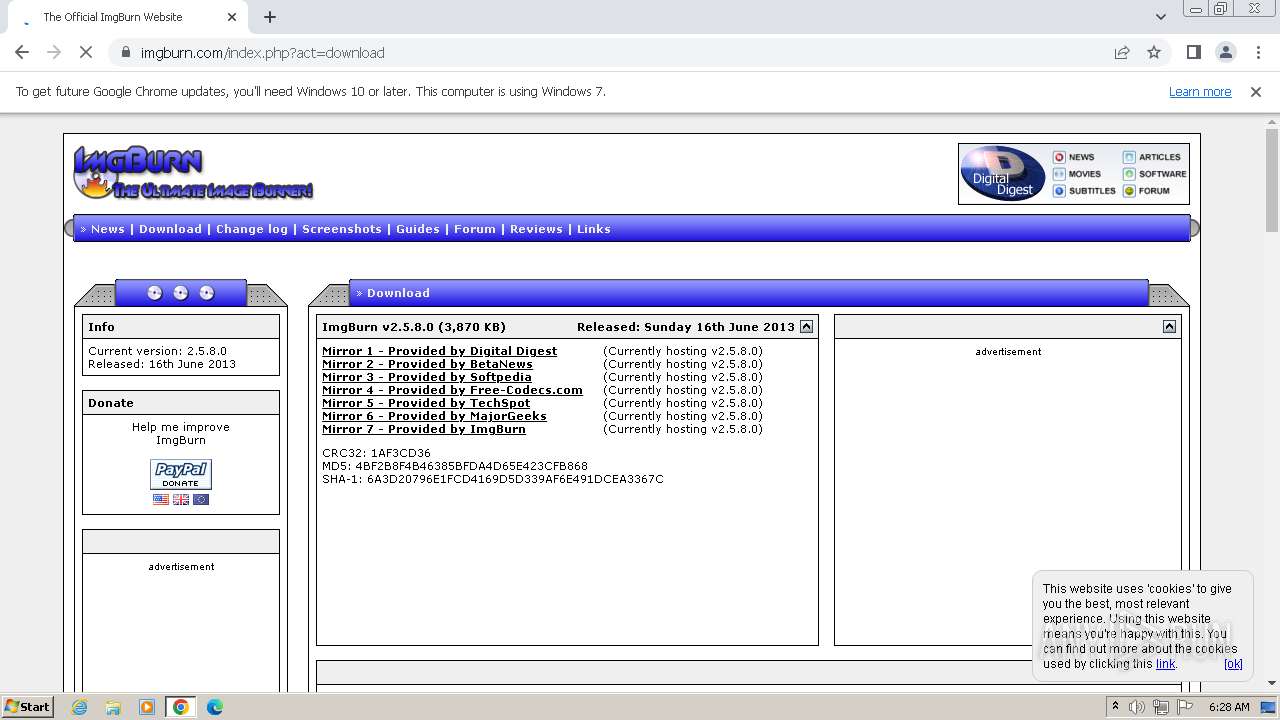The width and height of the screenshot is (1280, 720).
Task: Download from Mirror 2 BetaNews
Action: 427,364
